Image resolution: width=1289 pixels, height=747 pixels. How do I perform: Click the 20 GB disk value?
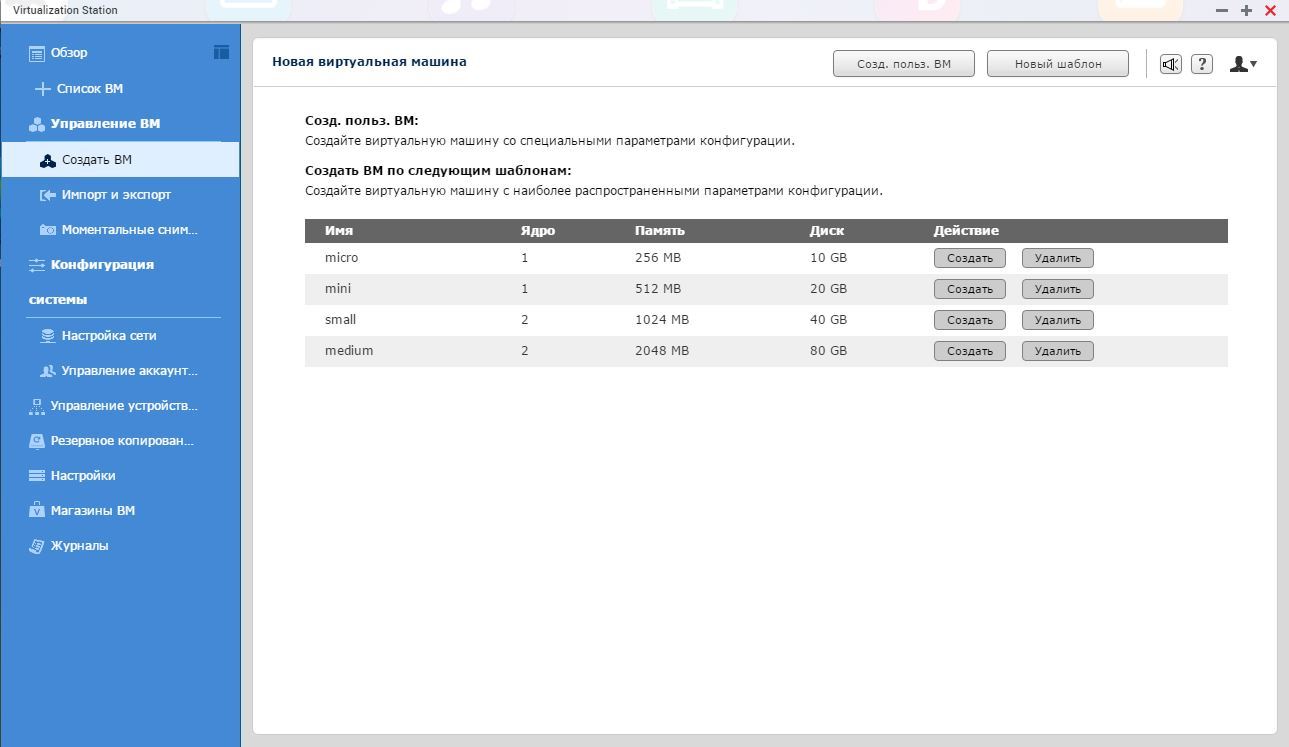[x=828, y=289]
